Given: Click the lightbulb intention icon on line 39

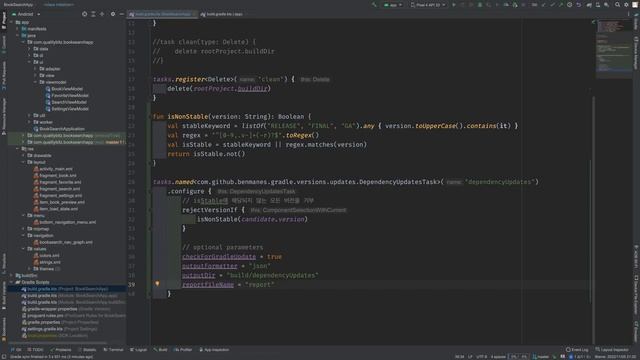Looking at the screenshot, I should click(x=157, y=284).
